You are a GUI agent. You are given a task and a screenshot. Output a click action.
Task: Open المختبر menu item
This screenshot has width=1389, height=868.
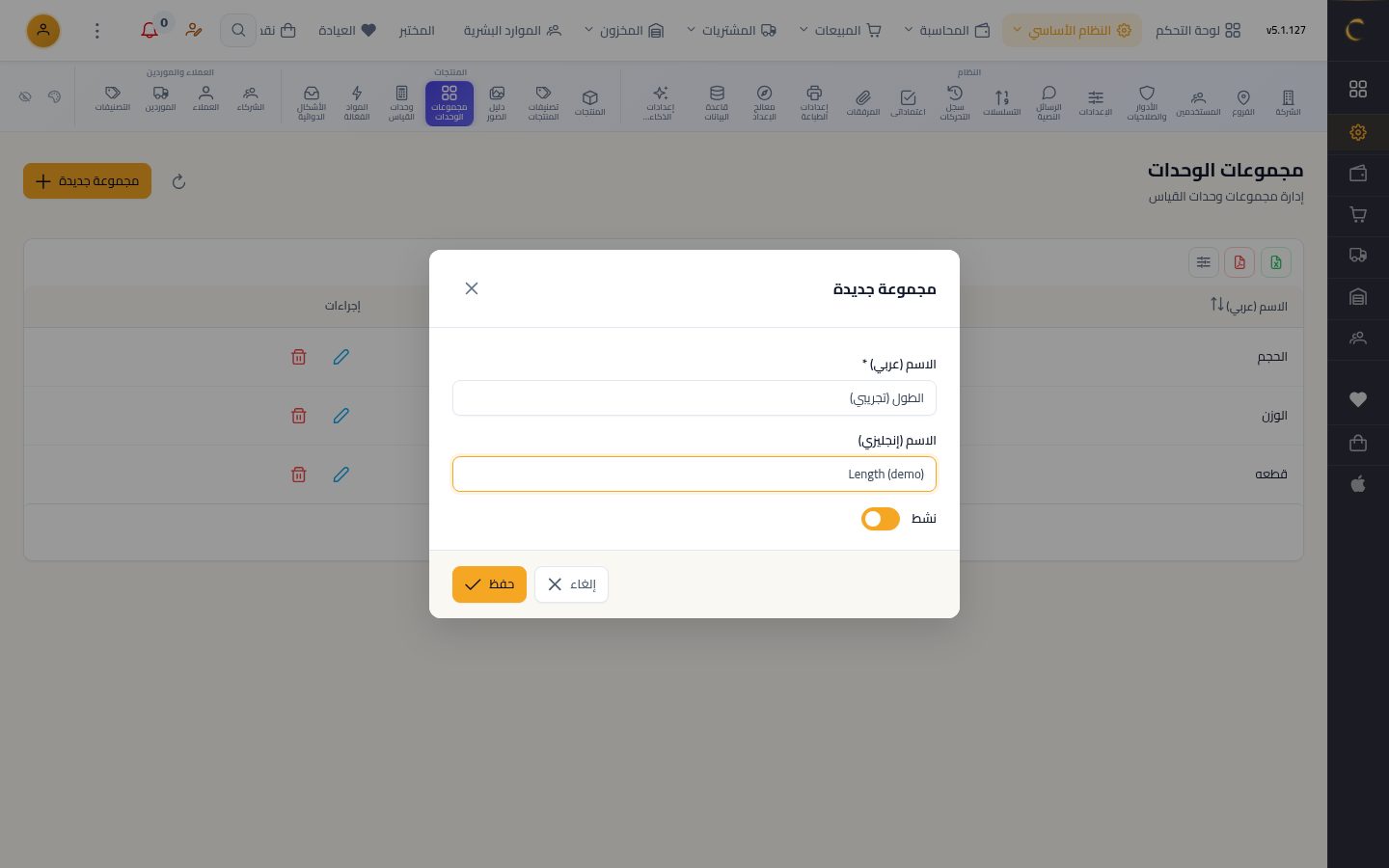[x=417, y=31]
